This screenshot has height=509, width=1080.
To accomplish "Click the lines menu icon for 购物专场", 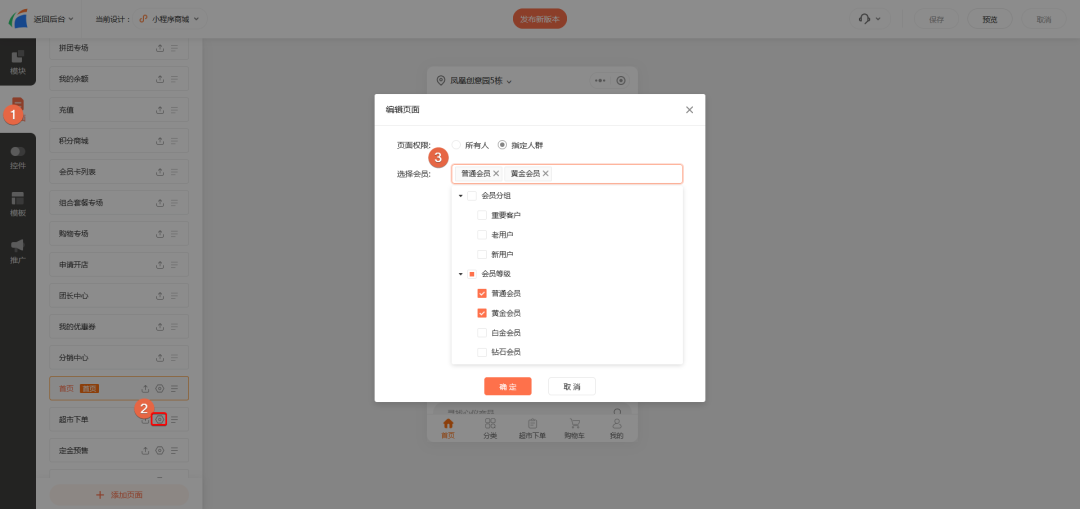I will (x=174, y=234).
